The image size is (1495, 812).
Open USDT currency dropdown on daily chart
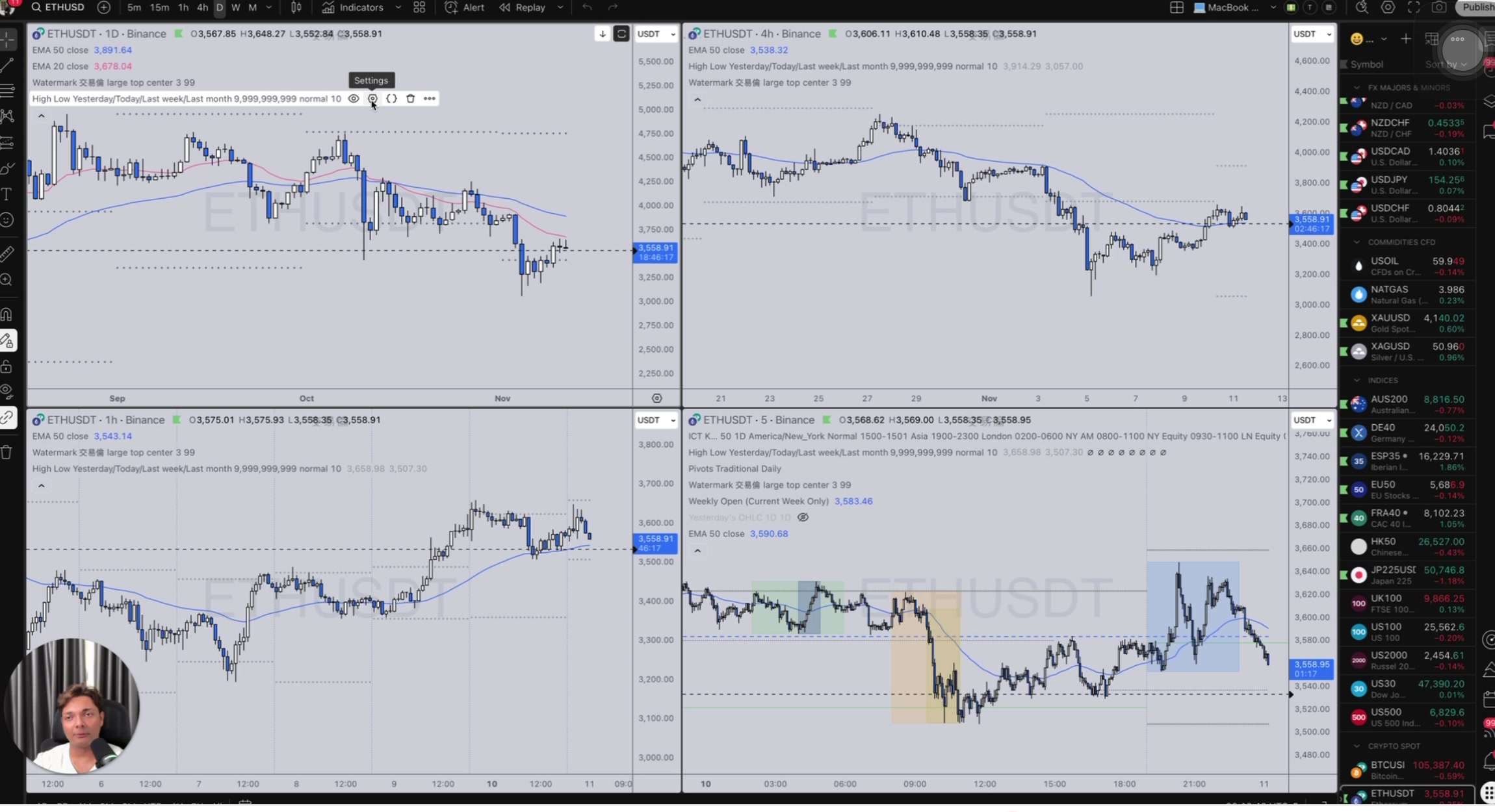pos(656,34)
